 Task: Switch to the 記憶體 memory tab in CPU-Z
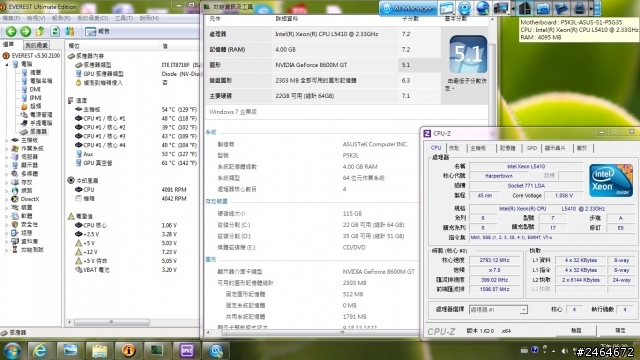coord(508,148)
